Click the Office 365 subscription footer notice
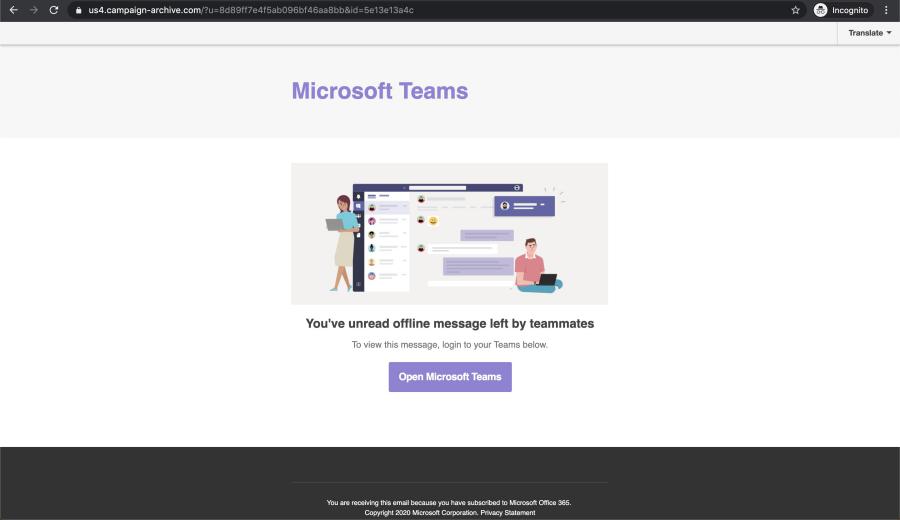900x520 pixels. (x=449, y=503)
